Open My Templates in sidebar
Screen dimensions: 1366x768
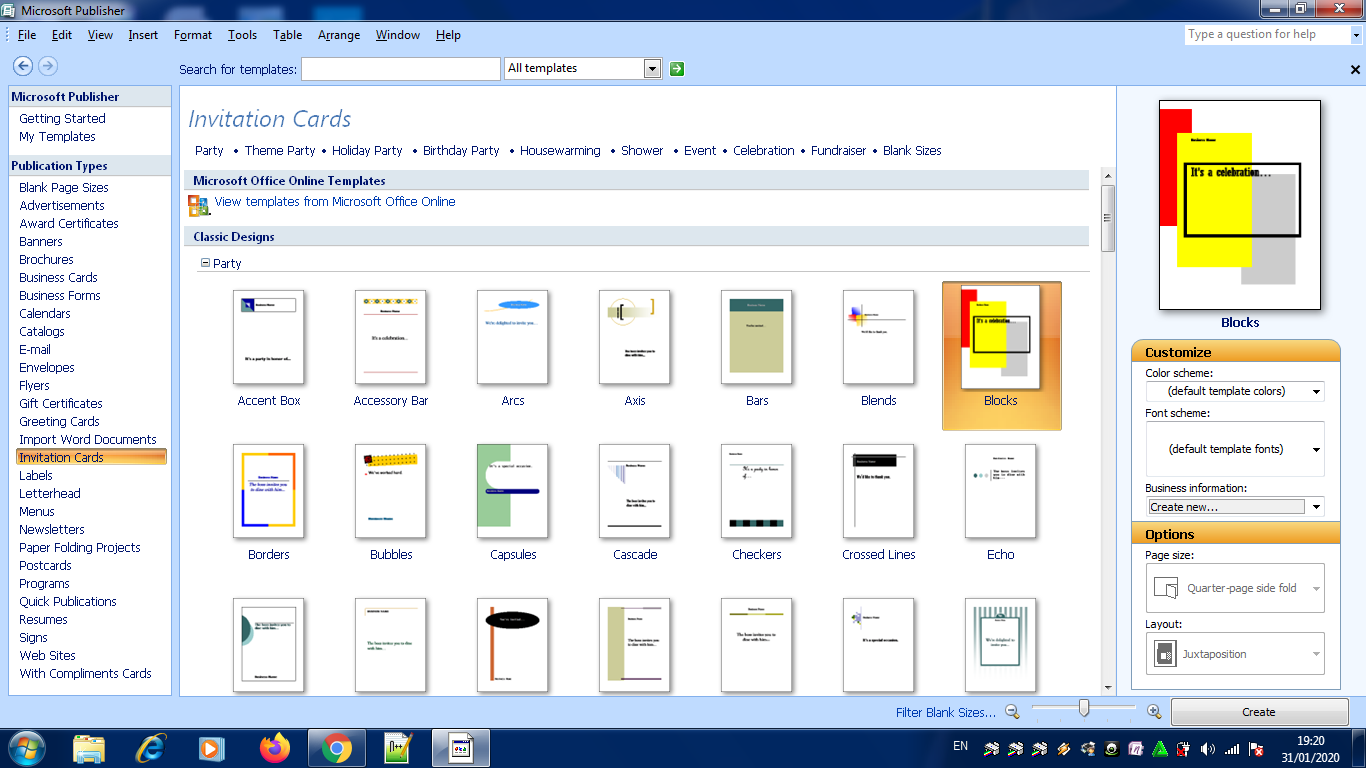coord(57,137)
